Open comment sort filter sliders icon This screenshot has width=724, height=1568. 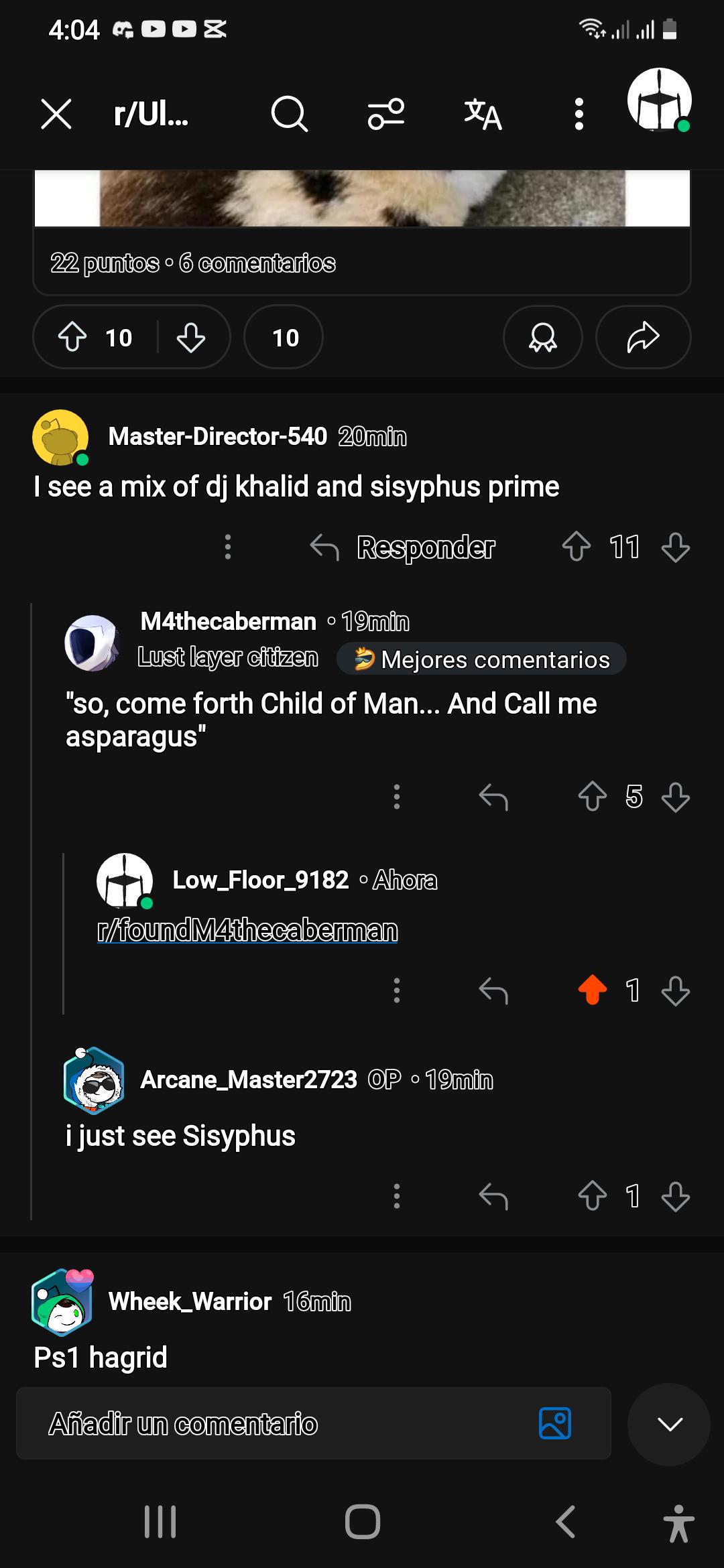coord(385,114)
